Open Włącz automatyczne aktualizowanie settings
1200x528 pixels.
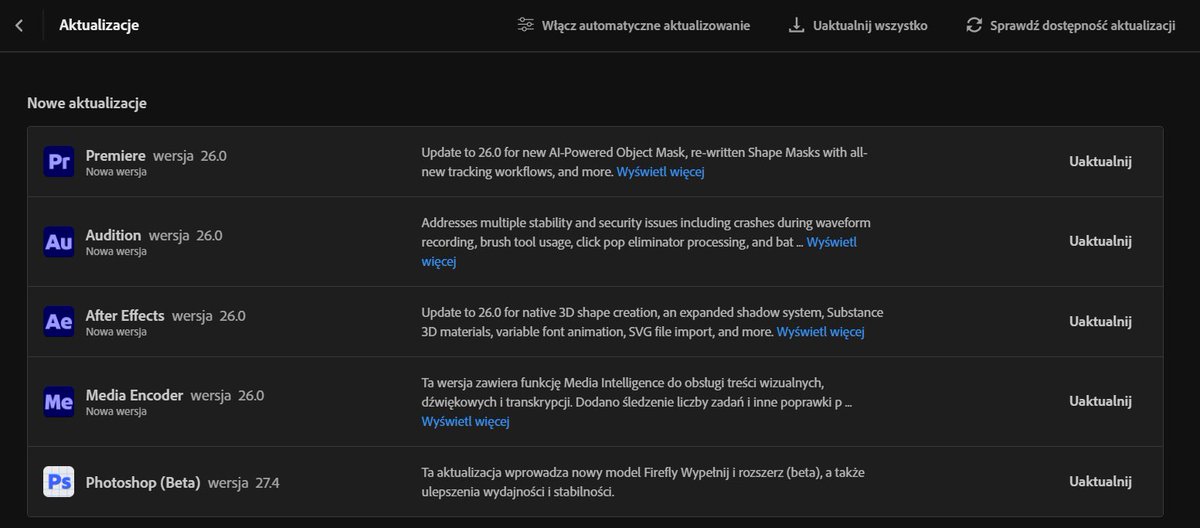[633, 25]
